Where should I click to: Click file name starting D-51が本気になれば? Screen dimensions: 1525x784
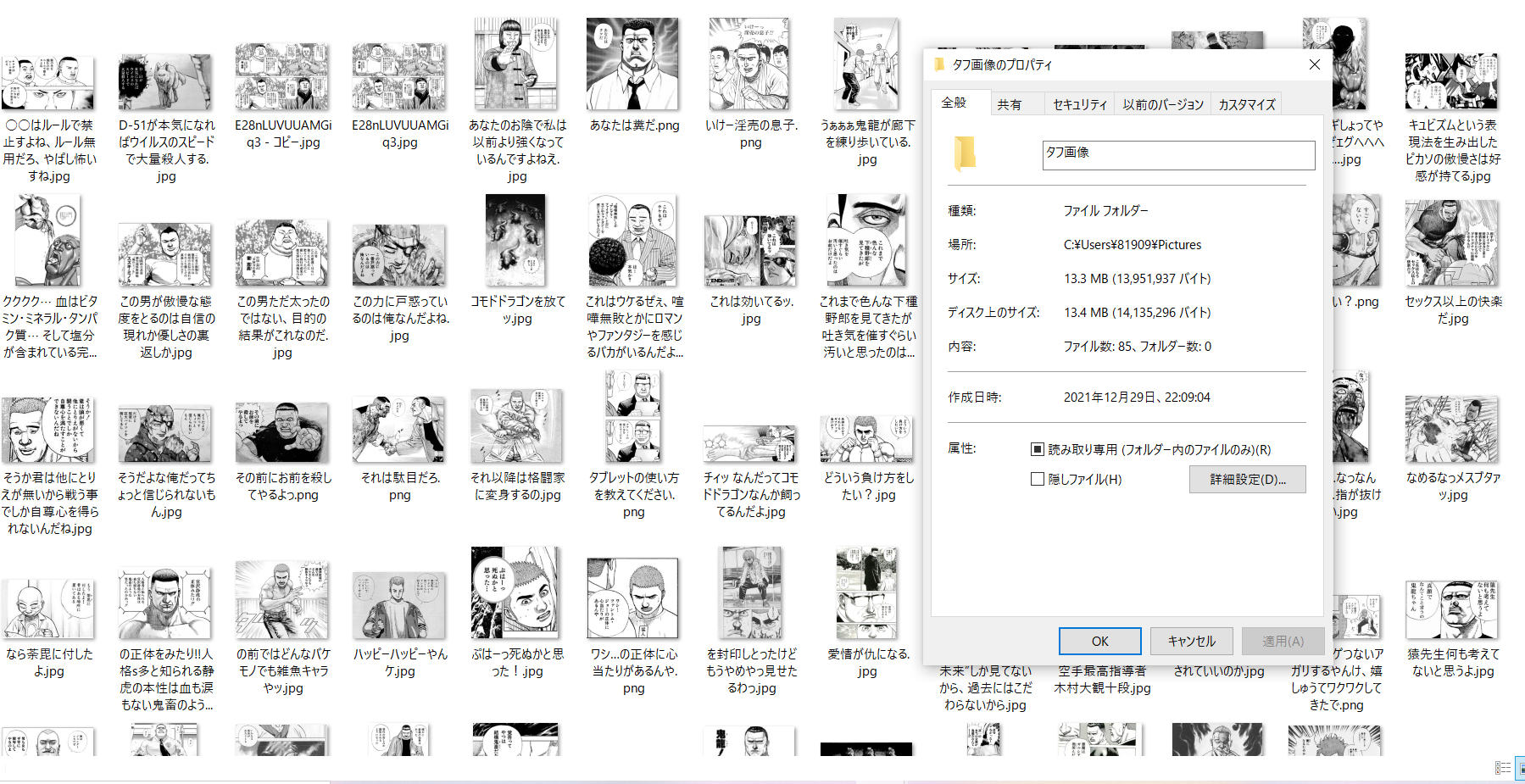166,151
